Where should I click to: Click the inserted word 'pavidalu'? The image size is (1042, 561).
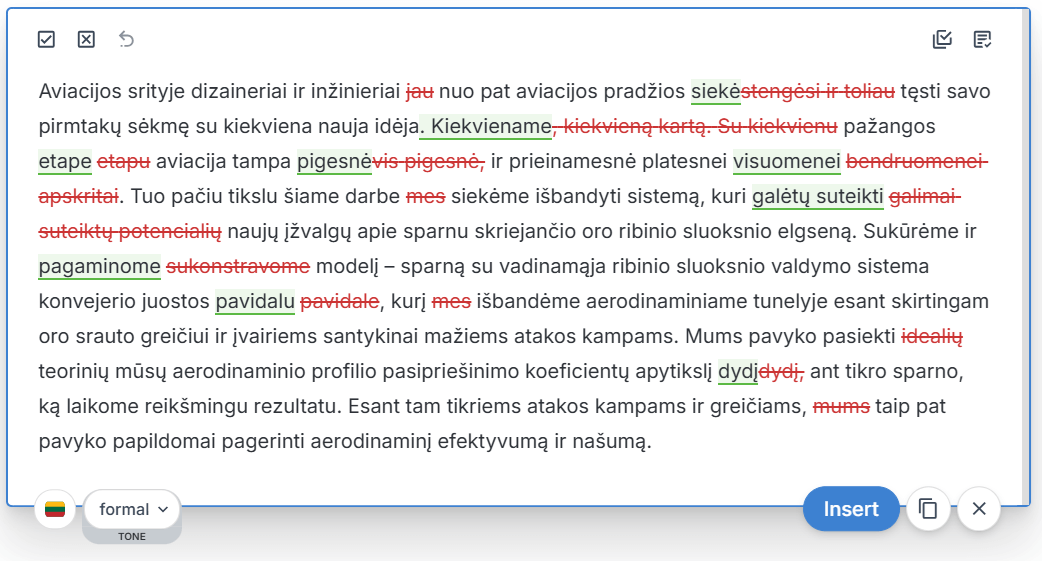pos(255,302)
